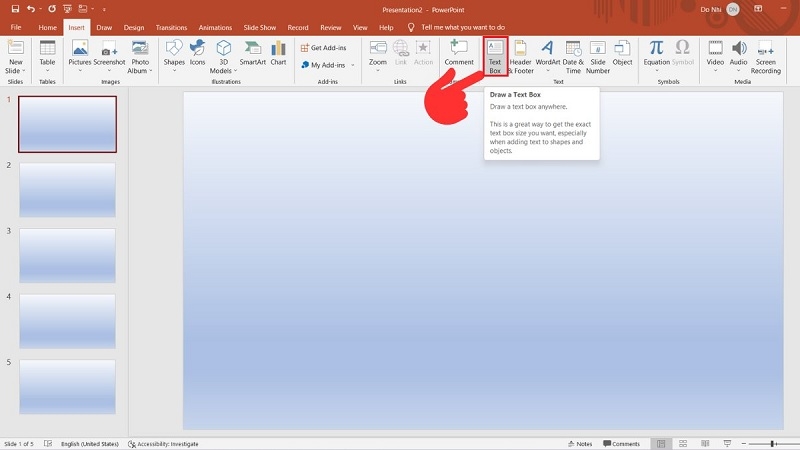Open the Undo history dropdown arrow

pos(40,9)
